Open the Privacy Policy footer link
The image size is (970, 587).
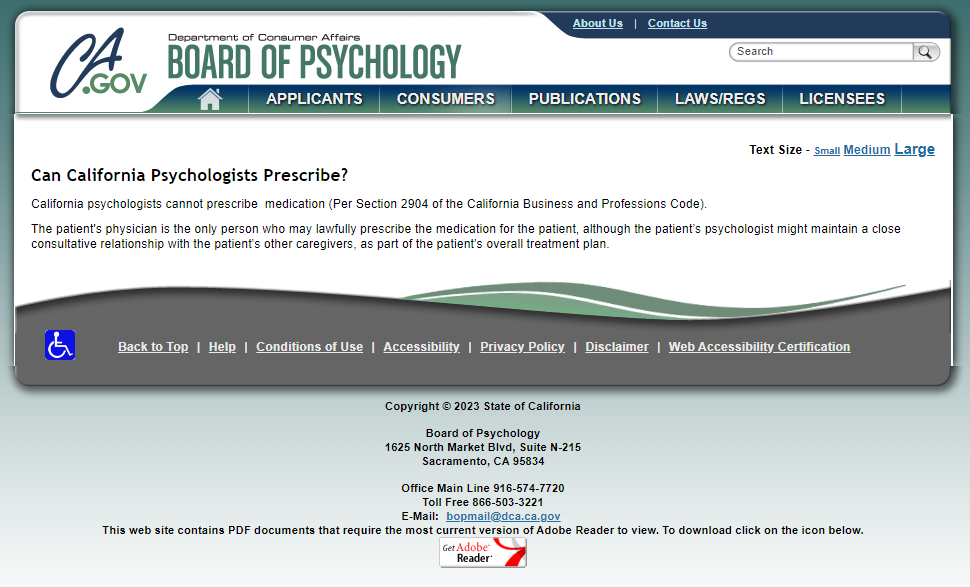tap(522, 347)
